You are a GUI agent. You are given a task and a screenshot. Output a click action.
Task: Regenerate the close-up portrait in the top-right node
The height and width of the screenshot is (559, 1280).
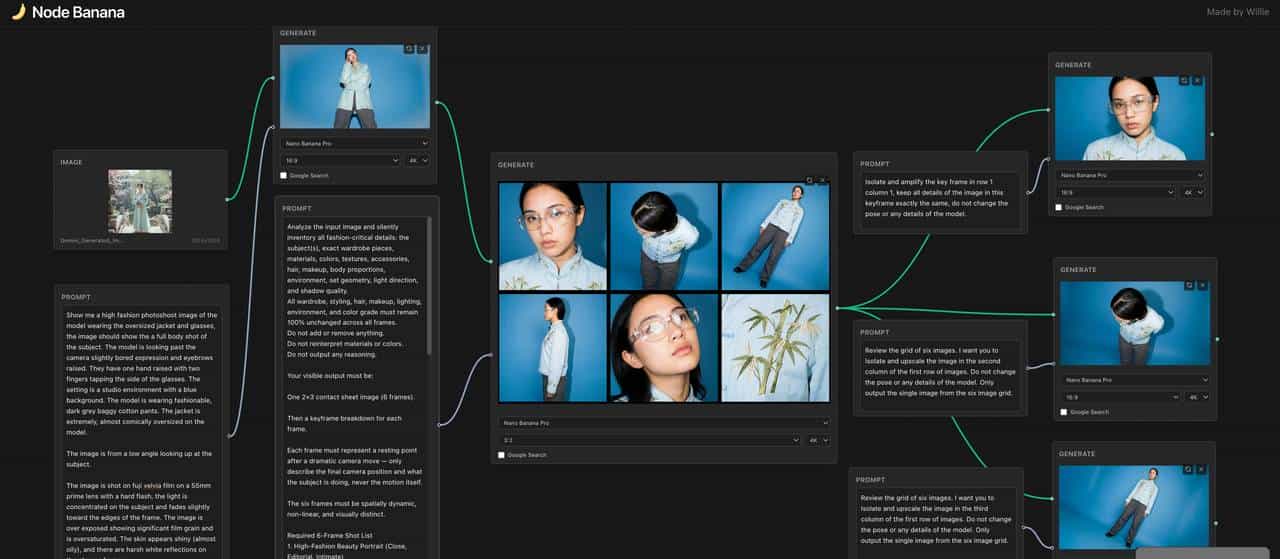pos(1184,80)
